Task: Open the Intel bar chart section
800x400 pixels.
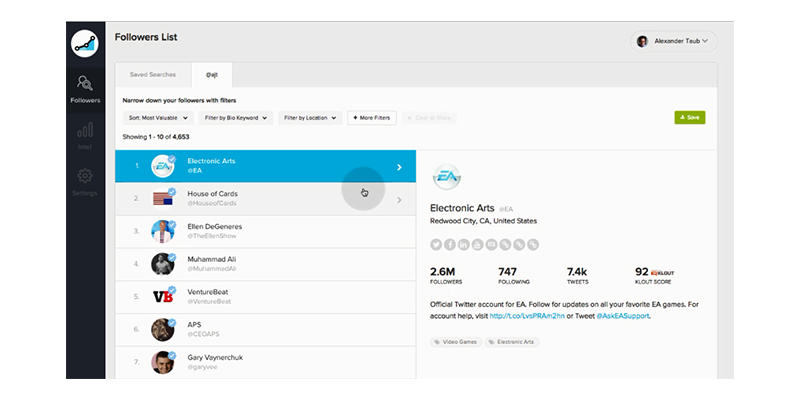Action: tap(85, 136)
